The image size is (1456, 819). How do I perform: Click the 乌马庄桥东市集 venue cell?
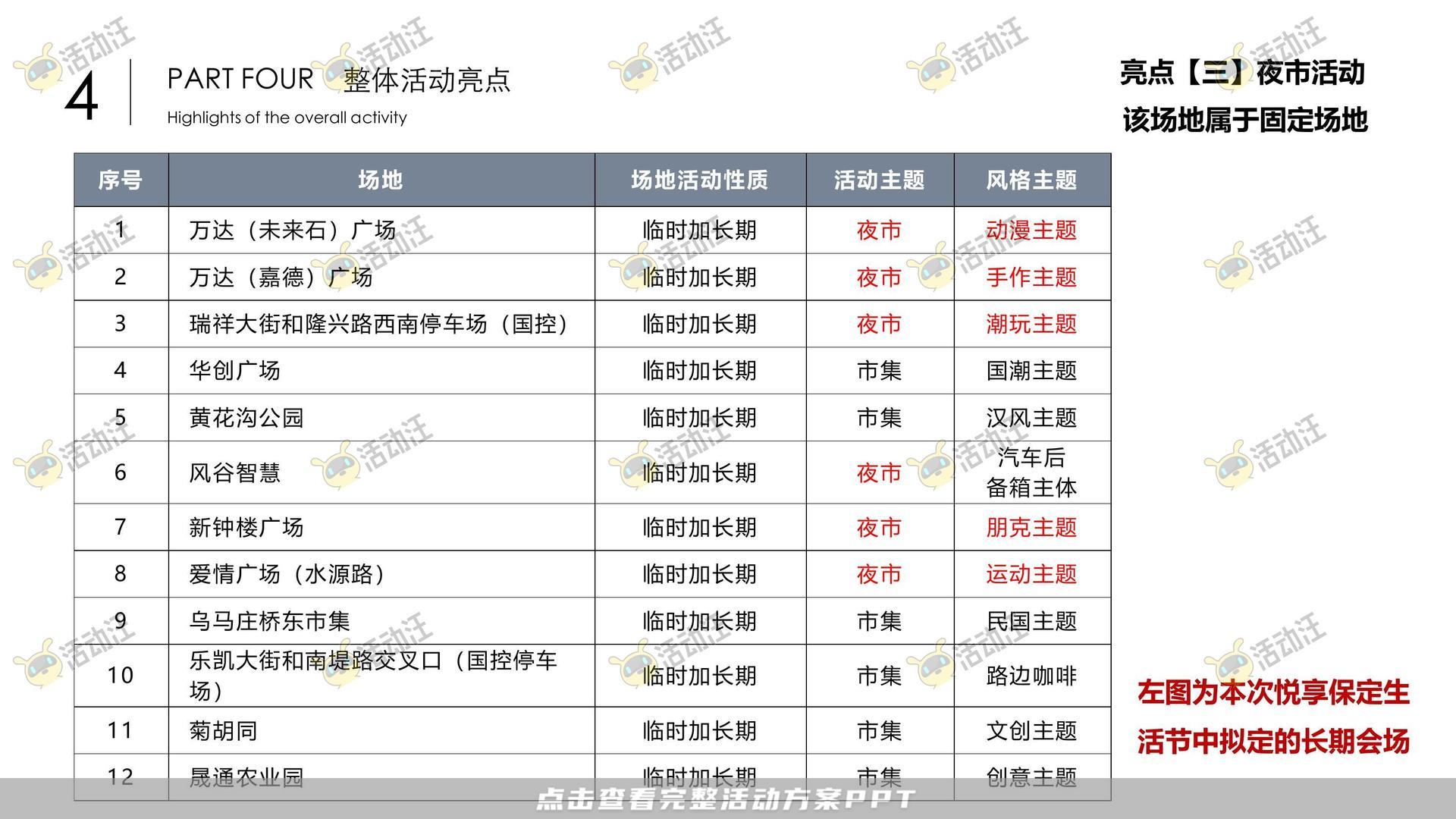coord(381,621)
